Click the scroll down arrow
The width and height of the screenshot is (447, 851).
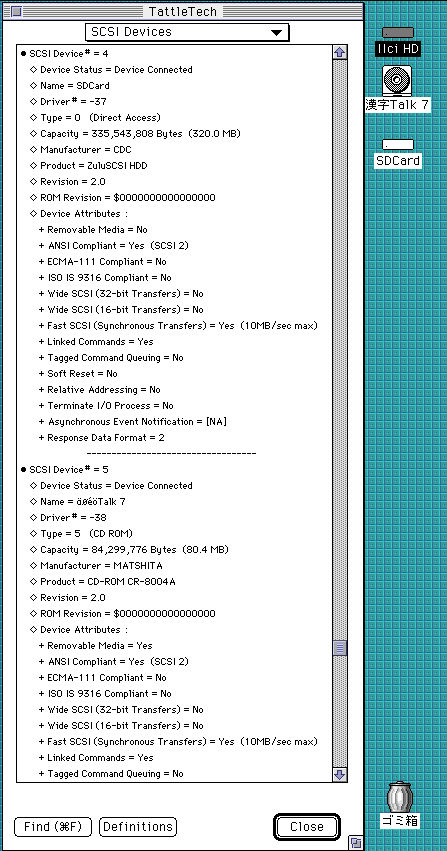tap(340, 774)
